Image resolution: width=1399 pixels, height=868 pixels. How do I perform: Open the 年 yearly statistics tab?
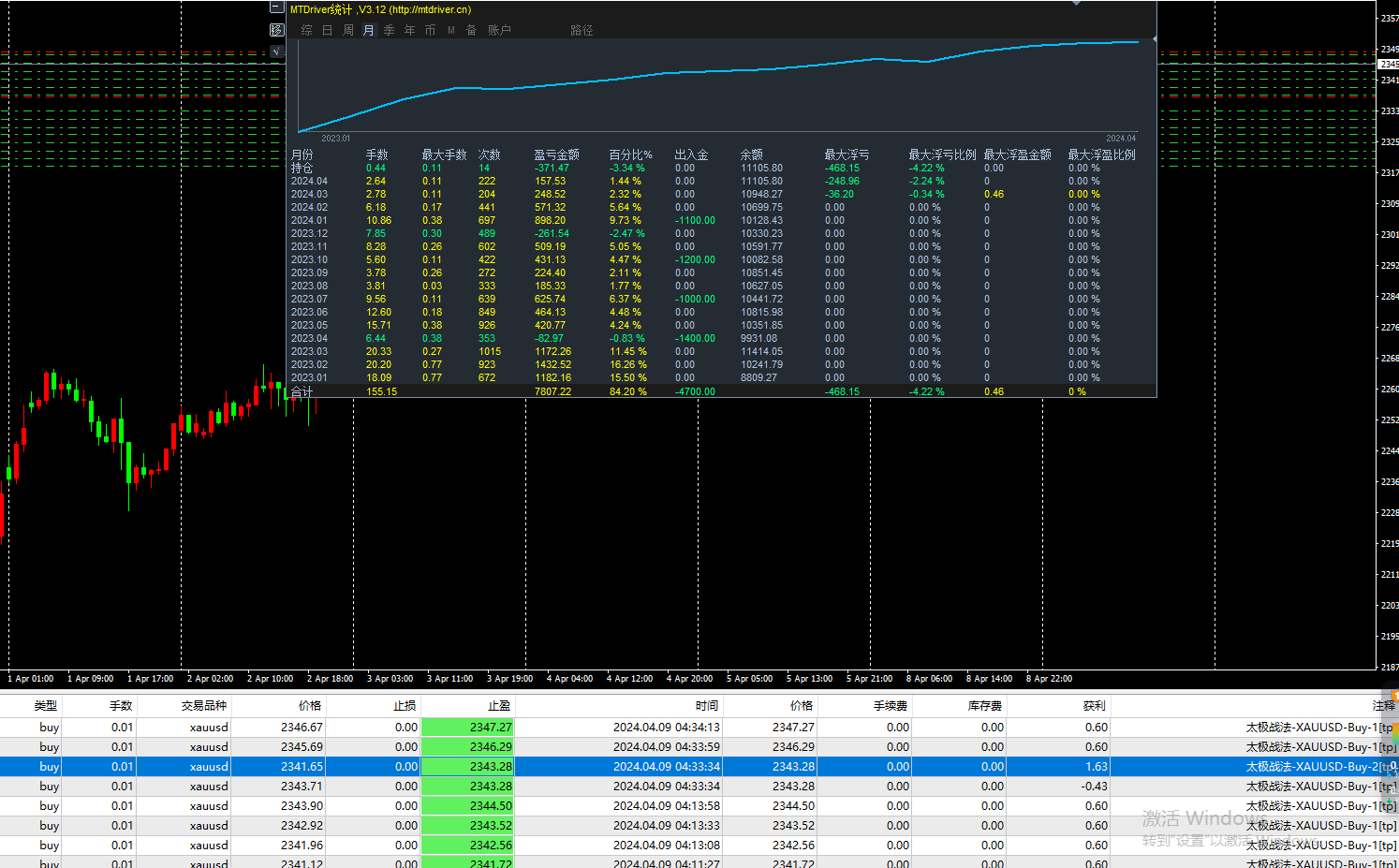coord(409,30)
